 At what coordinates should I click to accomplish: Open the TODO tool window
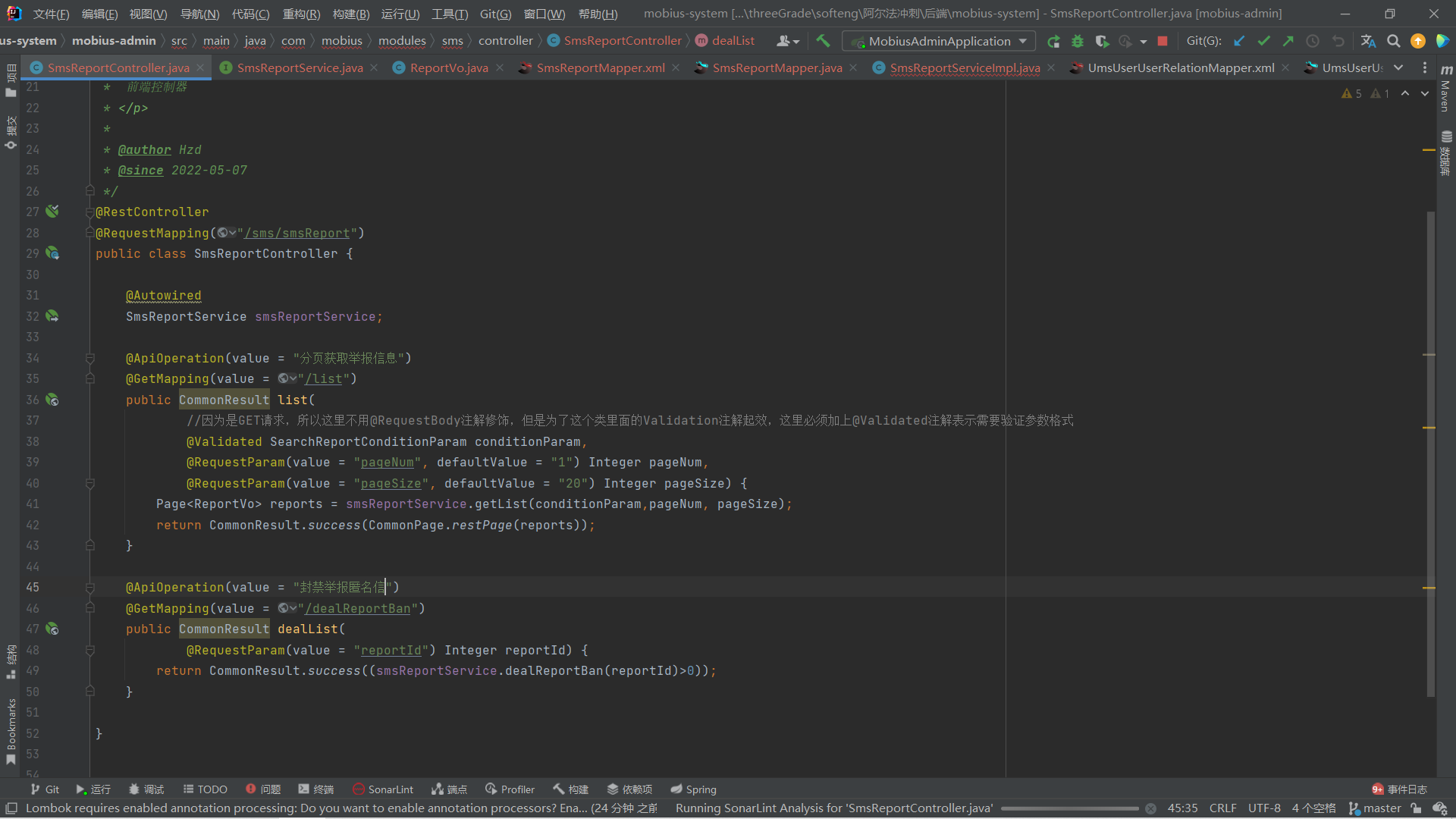click(205, 789)
